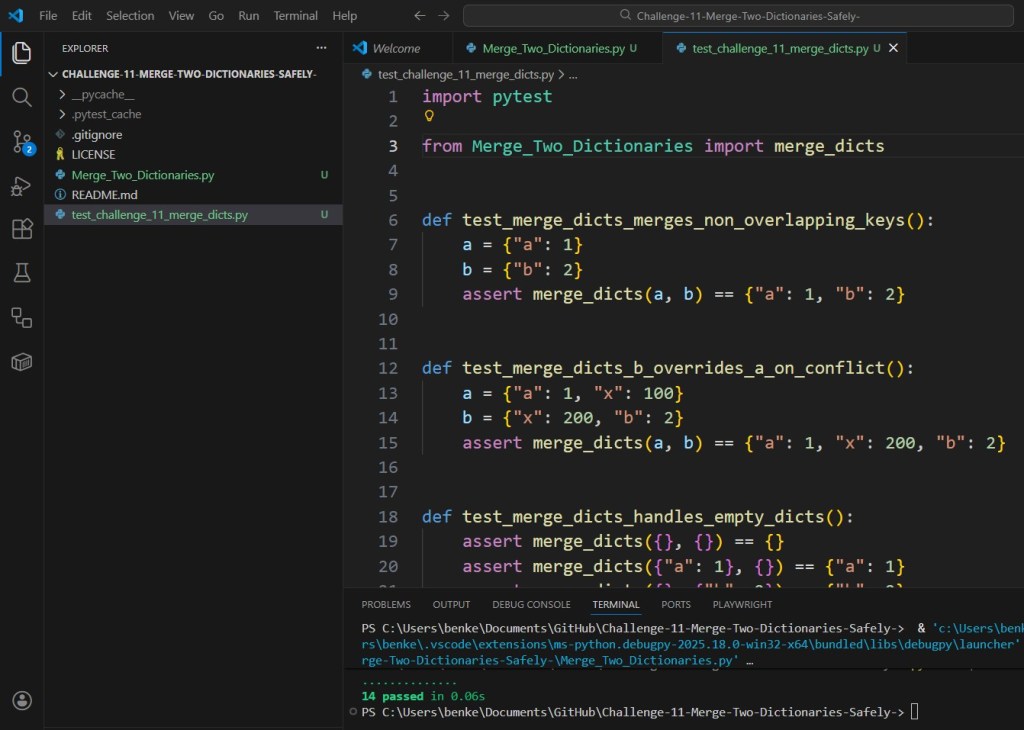1024x730 pixels.
Task: Navigate back with the back arrow
Action: tap(419, 15)
